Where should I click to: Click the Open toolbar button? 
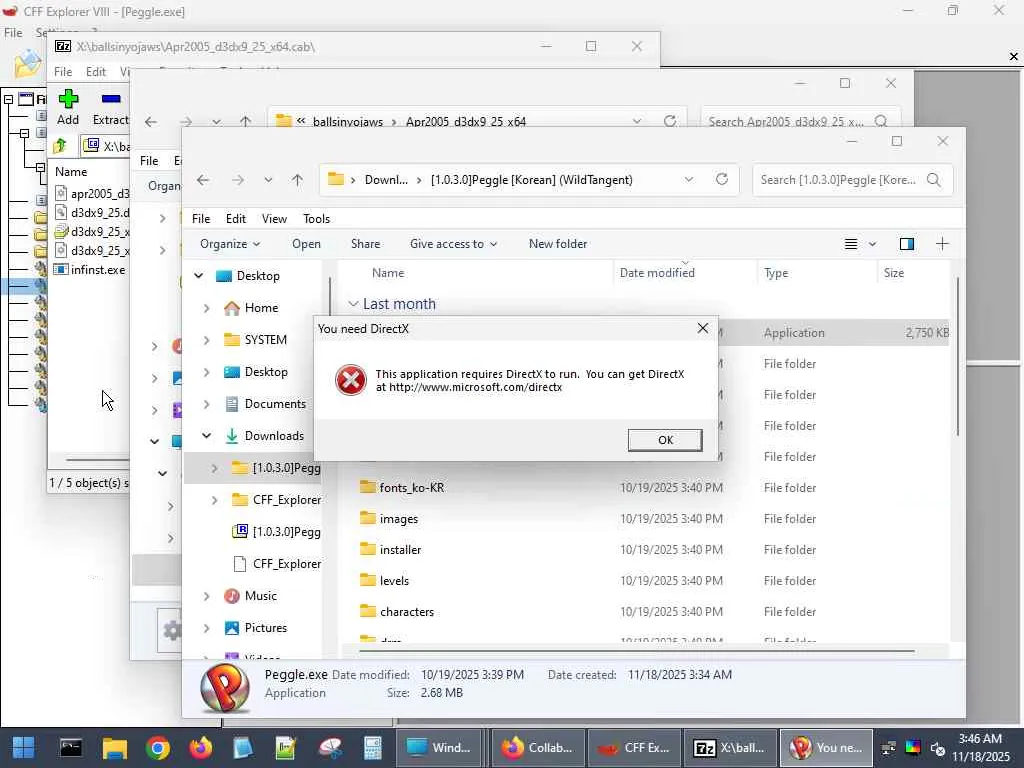[x=306, y=244]
